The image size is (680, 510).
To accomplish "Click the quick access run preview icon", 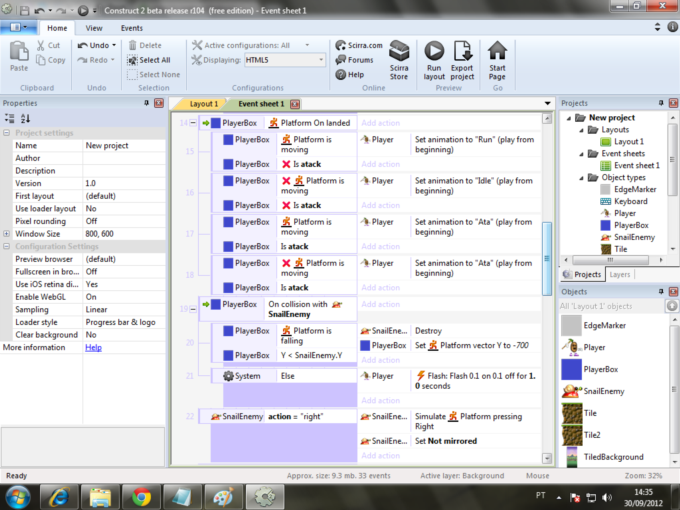I will [x=83, y=10].
